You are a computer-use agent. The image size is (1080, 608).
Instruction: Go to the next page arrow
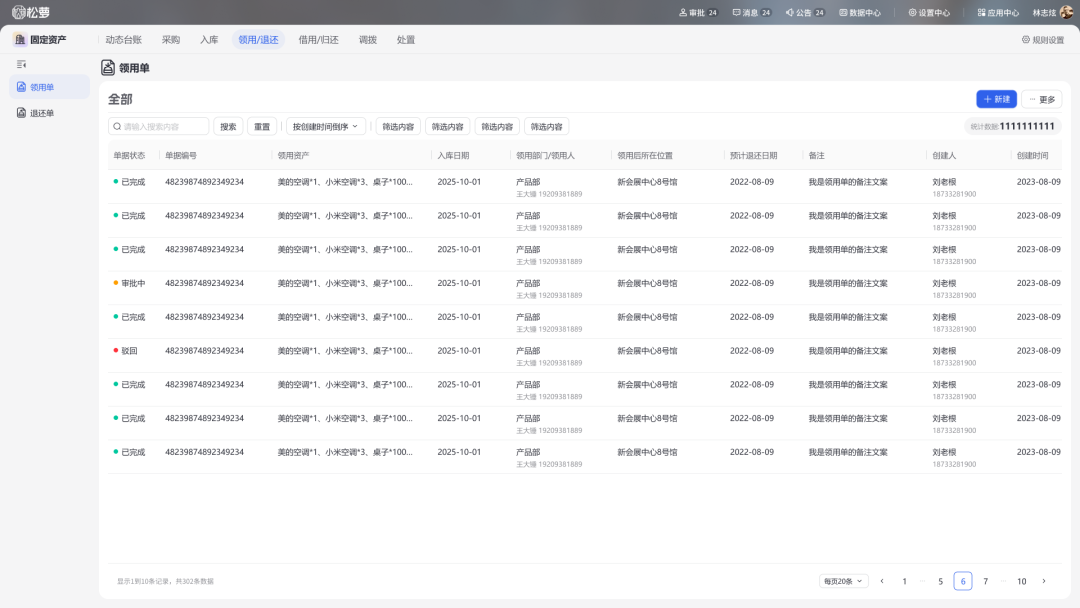[1044, 581]
